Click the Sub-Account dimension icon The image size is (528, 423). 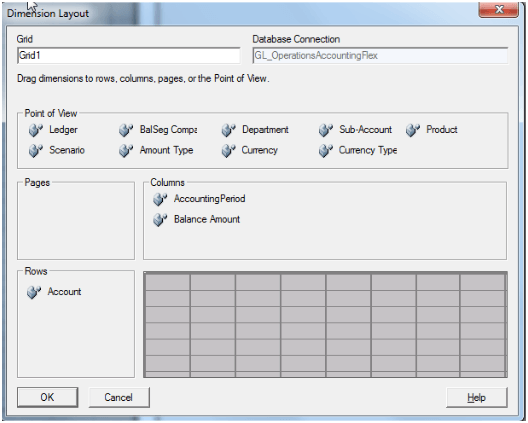click(326, 130)
